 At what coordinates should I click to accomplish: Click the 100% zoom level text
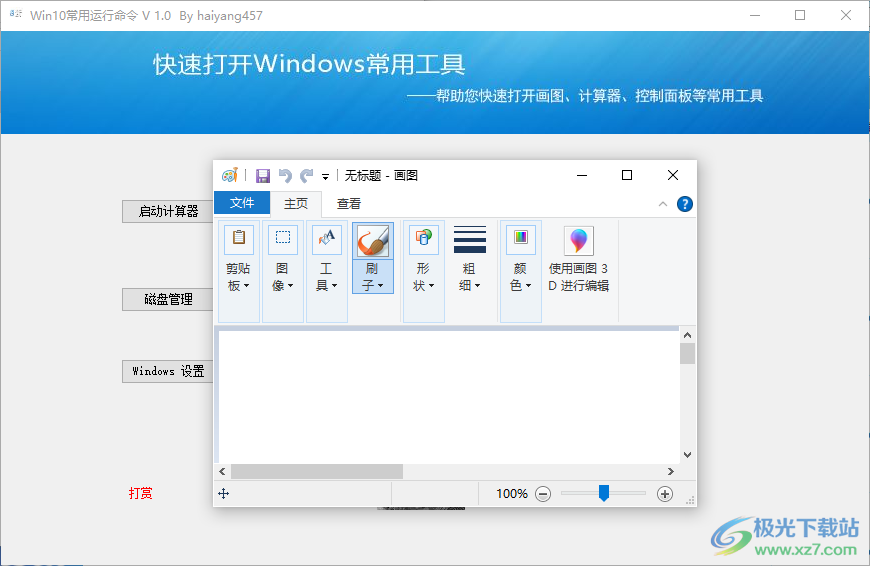(512, 494)
